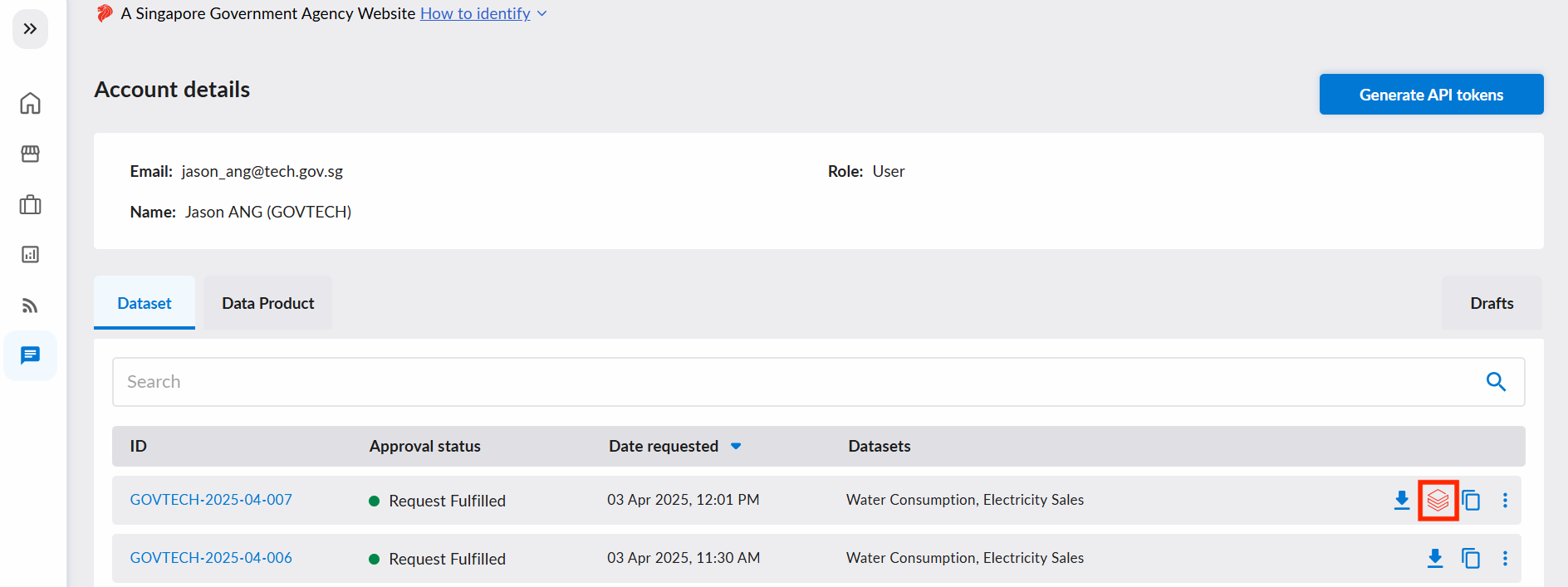
Task: Copy request GOVTECH-2025-04-007 with duplicate icon
Action: click(1471, 500)
